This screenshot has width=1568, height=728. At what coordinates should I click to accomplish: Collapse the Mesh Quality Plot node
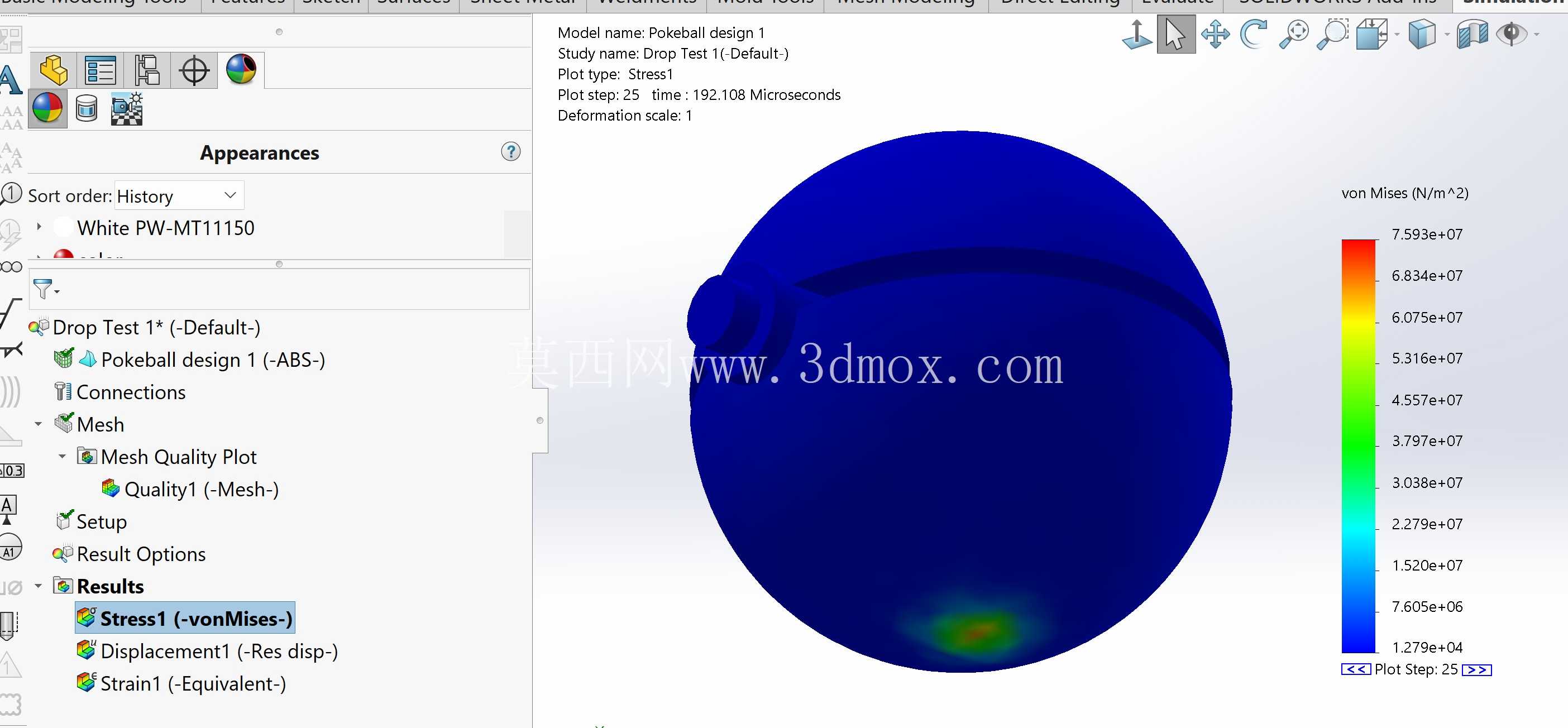click(62, 456)
